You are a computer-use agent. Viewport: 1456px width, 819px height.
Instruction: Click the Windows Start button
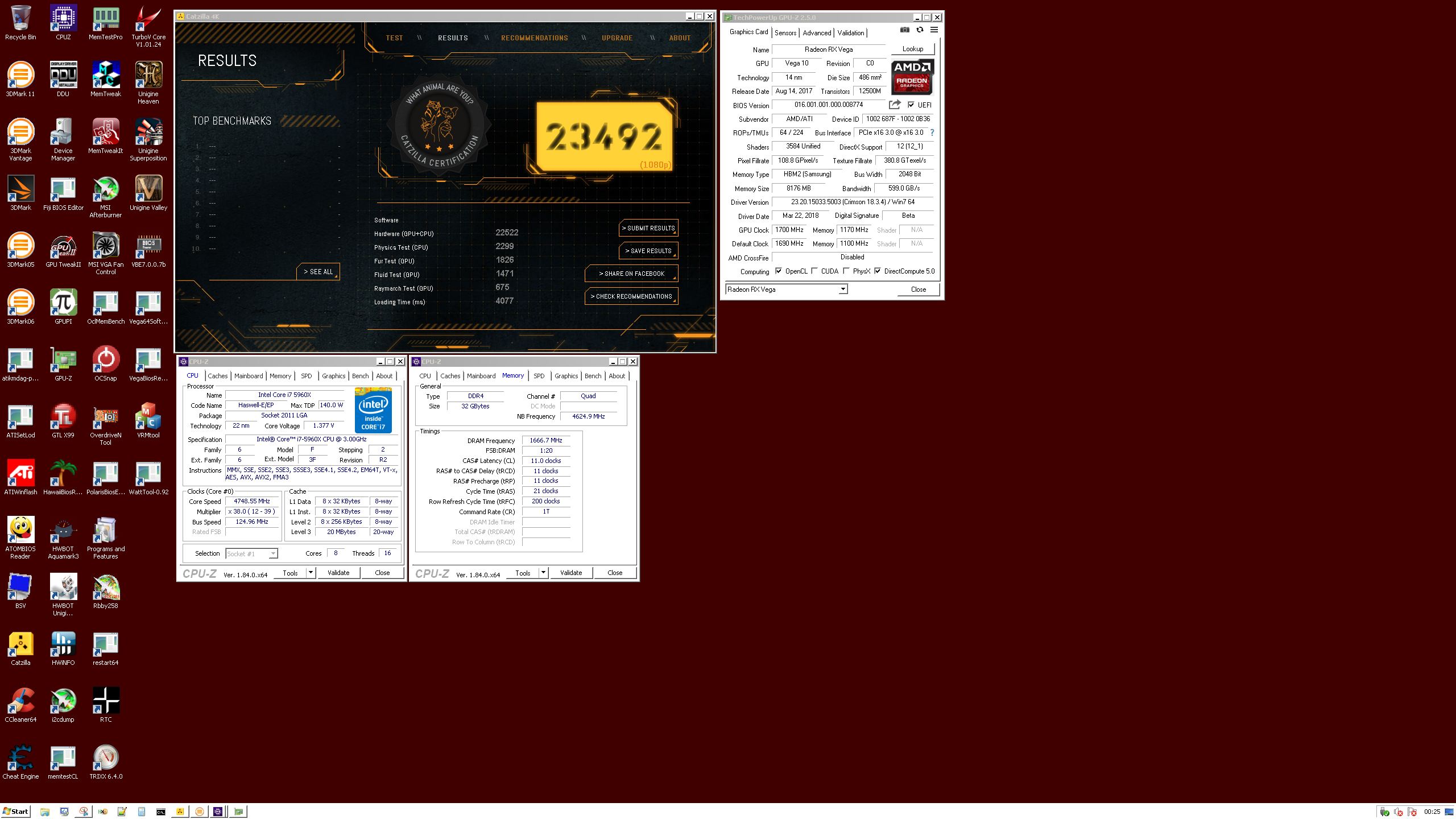(15, 812)
